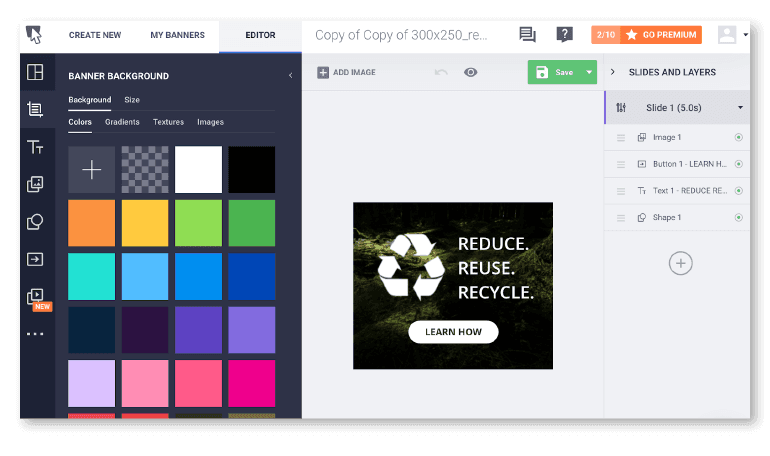Image resolution: width=770 pixels, height=456 pixels.
Task: Open the chat messages icon
Action: (528, 35)
